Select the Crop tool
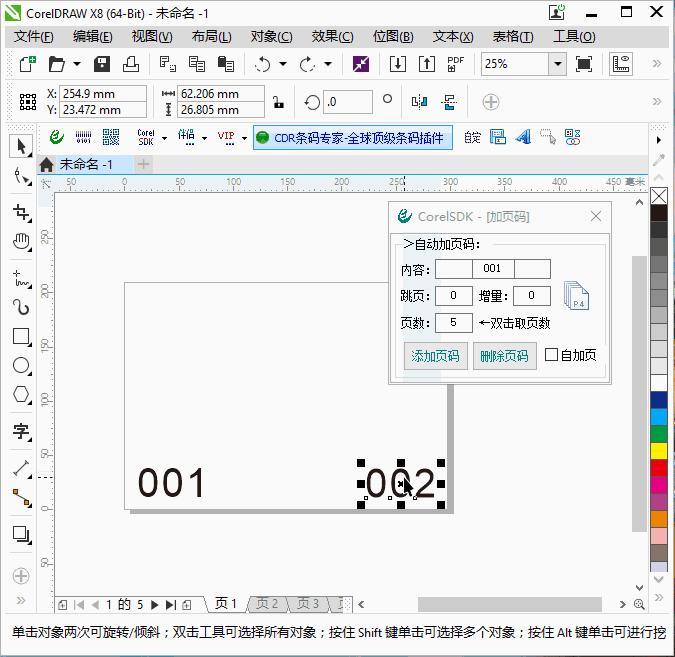Screen dimensions: 675x657 [x=22, y=213]
